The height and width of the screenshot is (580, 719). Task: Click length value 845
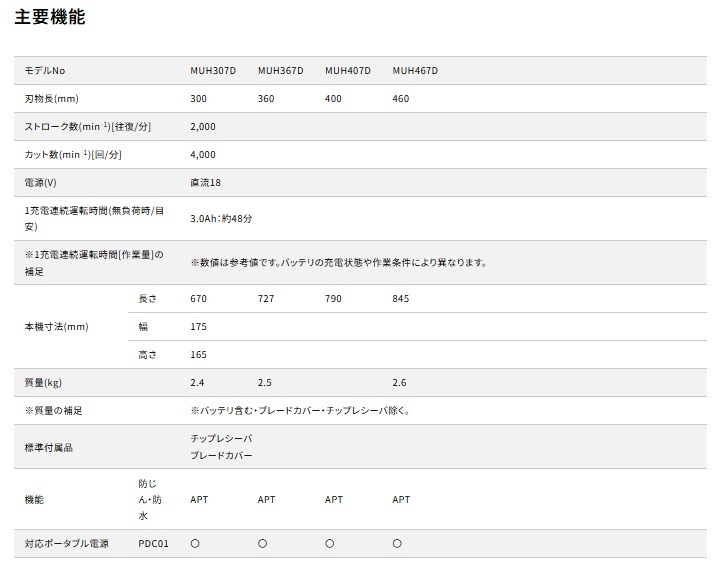(x=400, y=298)
